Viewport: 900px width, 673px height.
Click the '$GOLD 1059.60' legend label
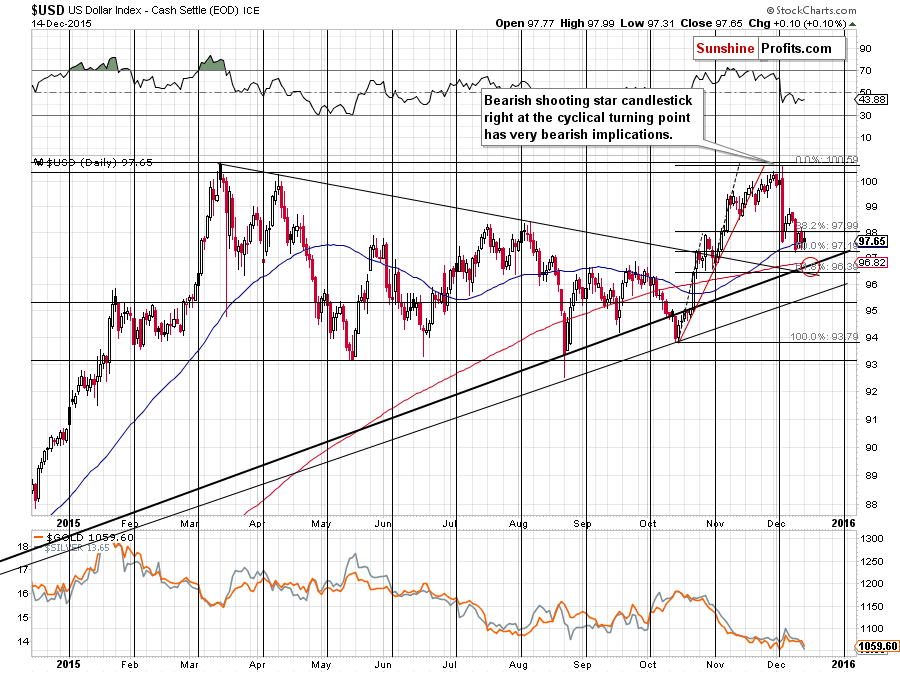[90, 538]
